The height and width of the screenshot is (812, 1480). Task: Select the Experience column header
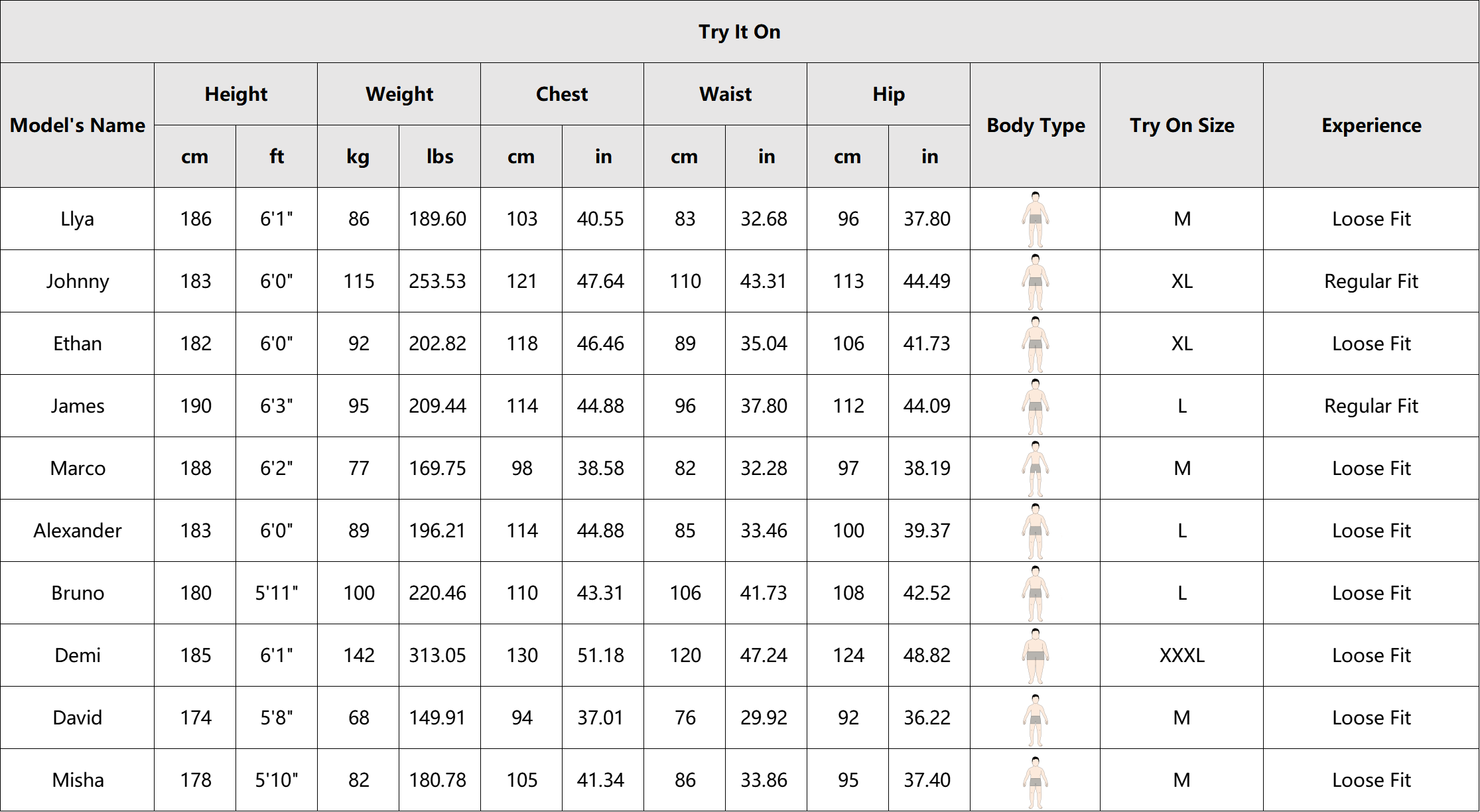(x=1371, y=125)
